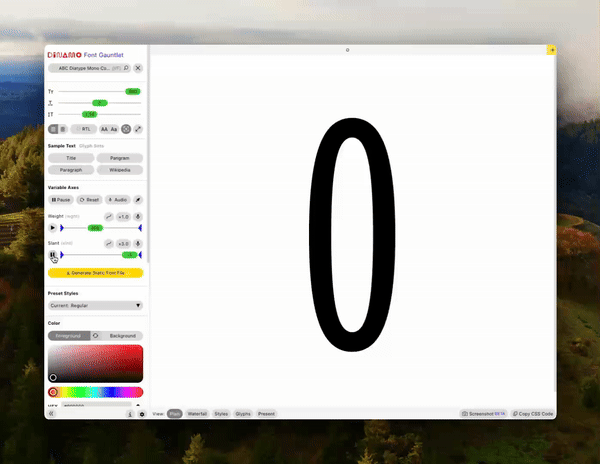
Task: Clear the loaded font with the X button
Action: [138, 68]
